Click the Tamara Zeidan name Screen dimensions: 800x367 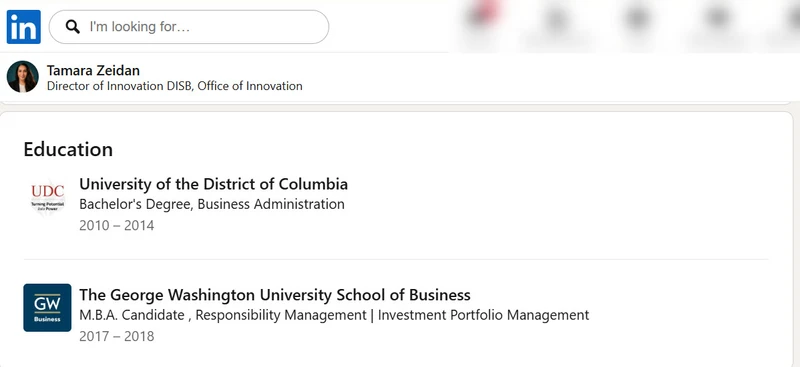click(x=93, y=70)
